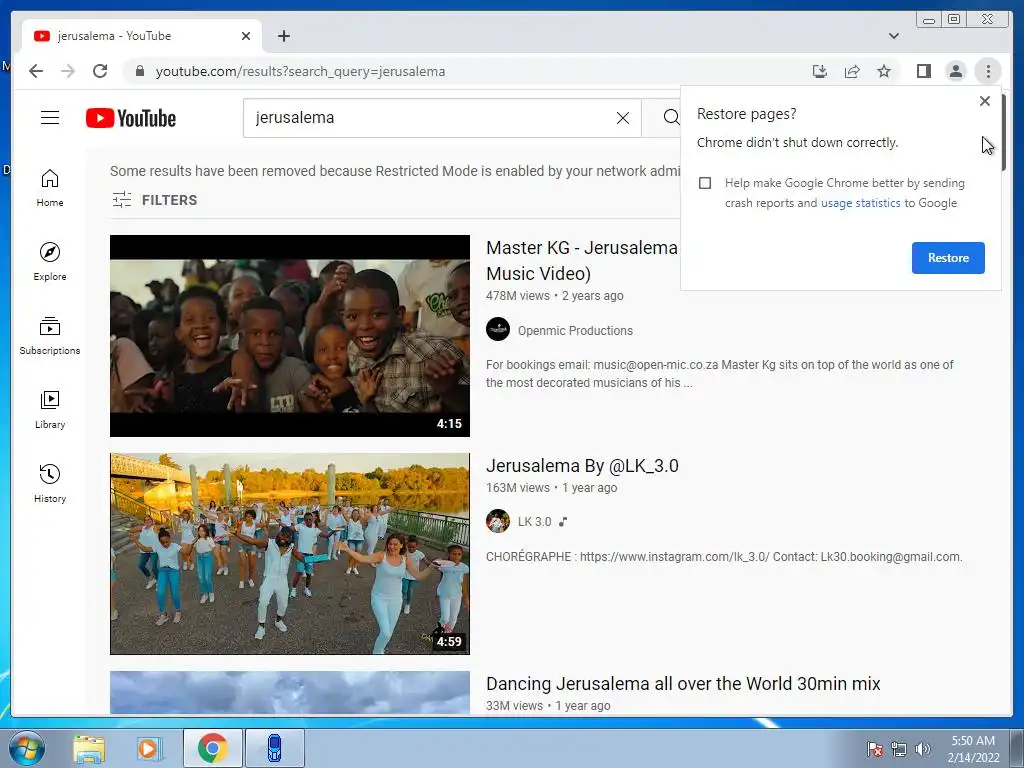Open the Windows Start button
The width and height of the screenshot is (1024, 768).
pyautogui.click(x=26, y=748)
